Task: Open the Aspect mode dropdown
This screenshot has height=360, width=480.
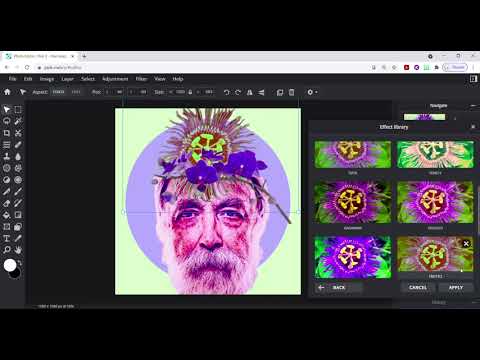Action: click(x=58, y=92)
